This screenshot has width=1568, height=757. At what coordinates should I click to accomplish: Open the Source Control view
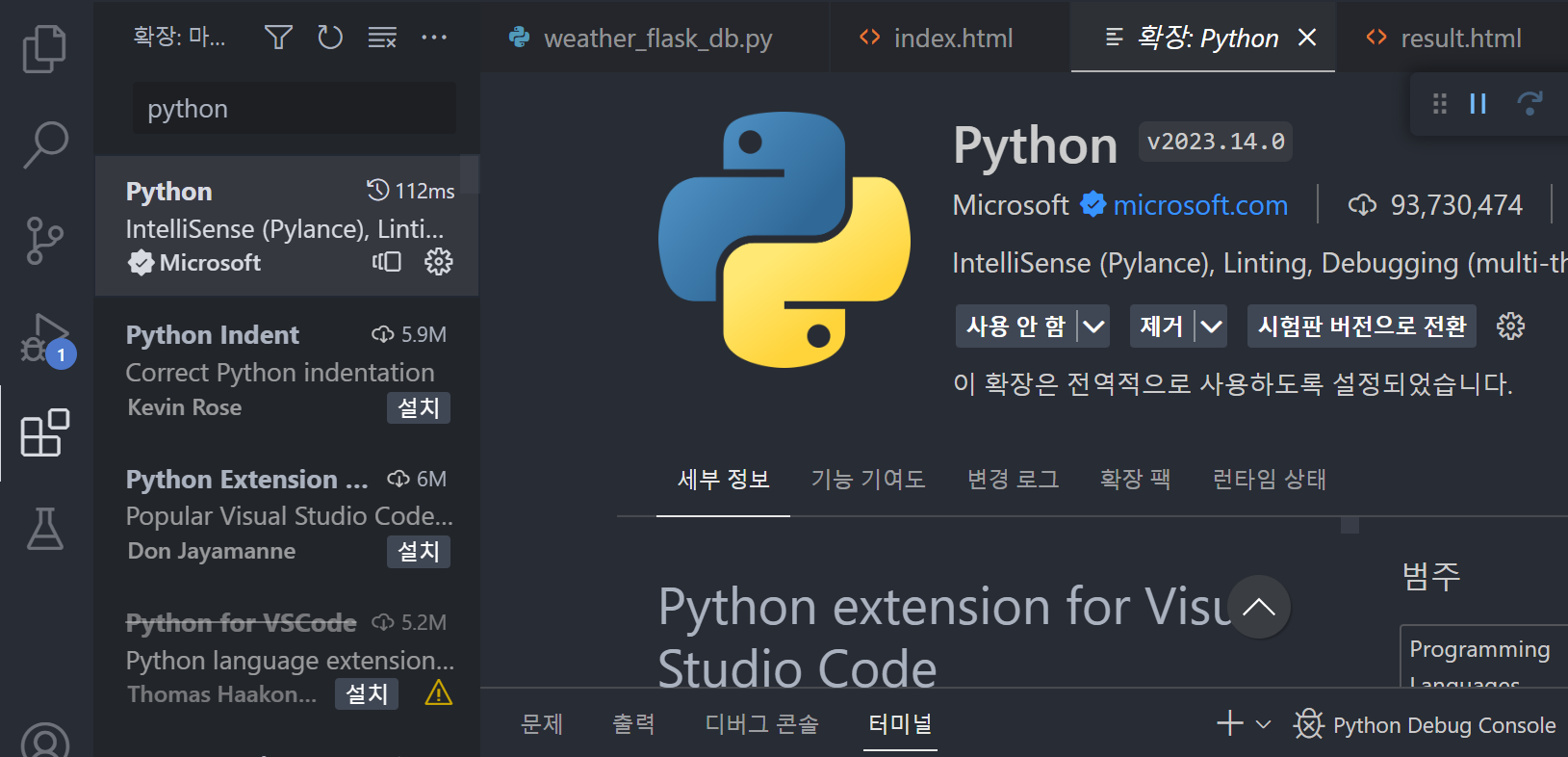45,241
